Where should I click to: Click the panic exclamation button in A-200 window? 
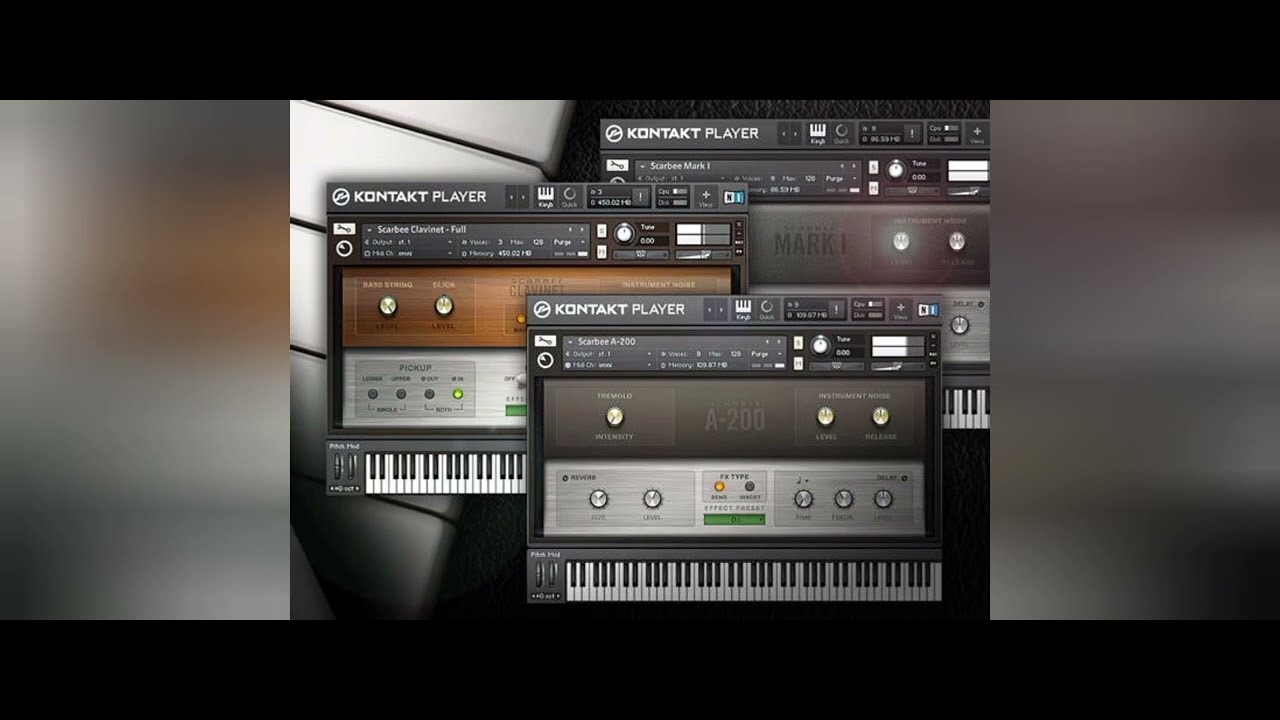coord(836,309)
